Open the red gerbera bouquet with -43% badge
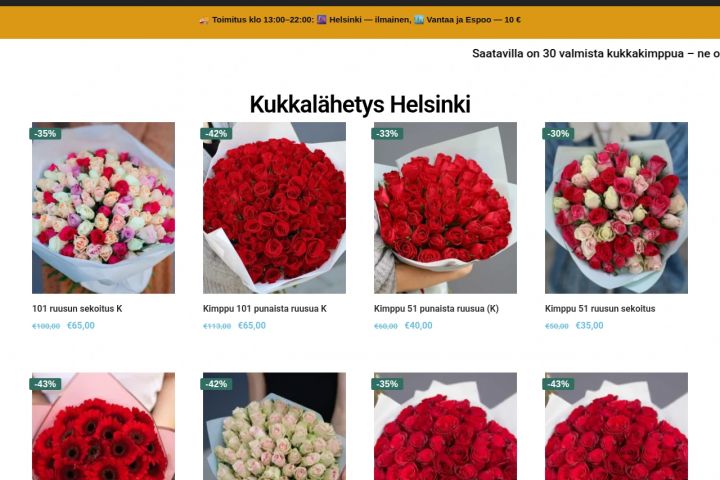 pos(103,426)
